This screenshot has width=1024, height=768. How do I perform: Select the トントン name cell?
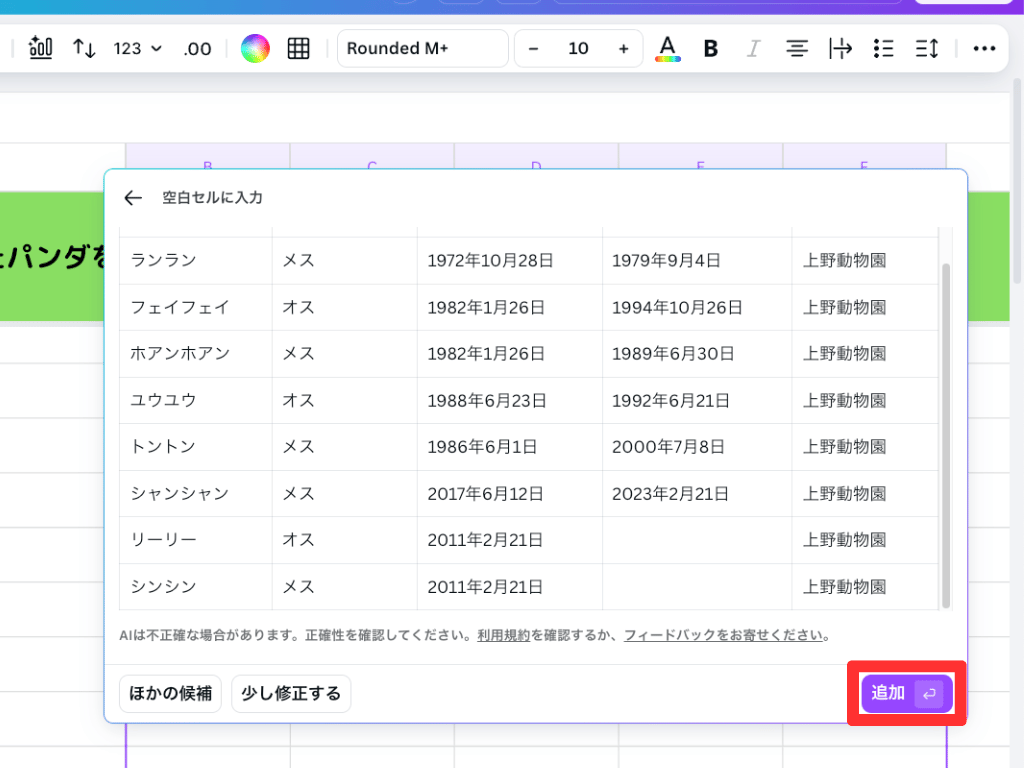[x=196, y=447]
